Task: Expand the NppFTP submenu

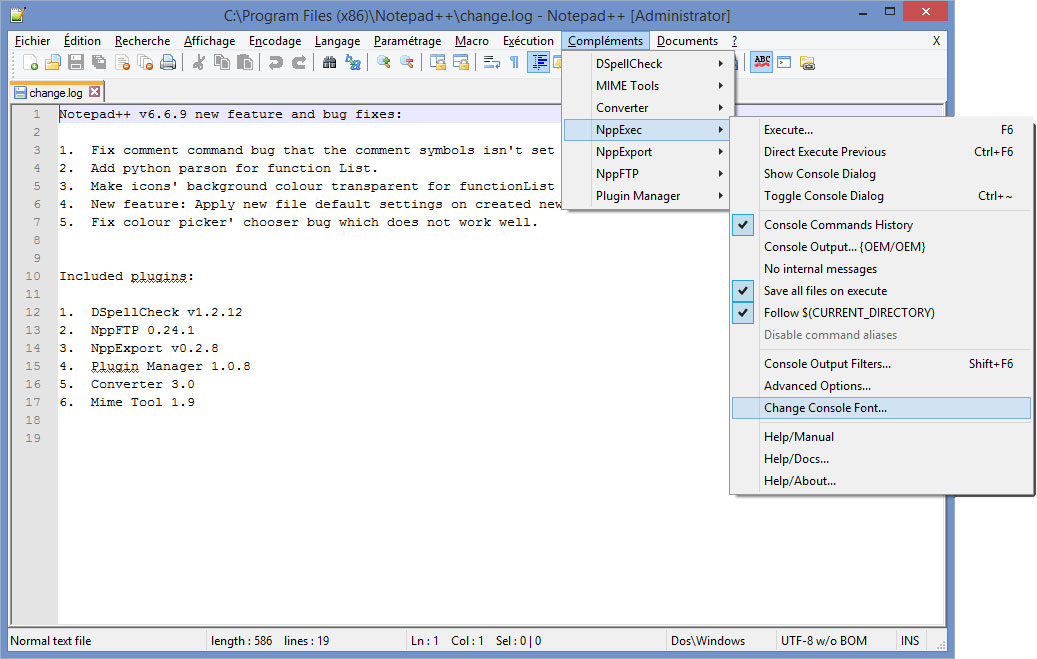Action: tap(645, 174)
